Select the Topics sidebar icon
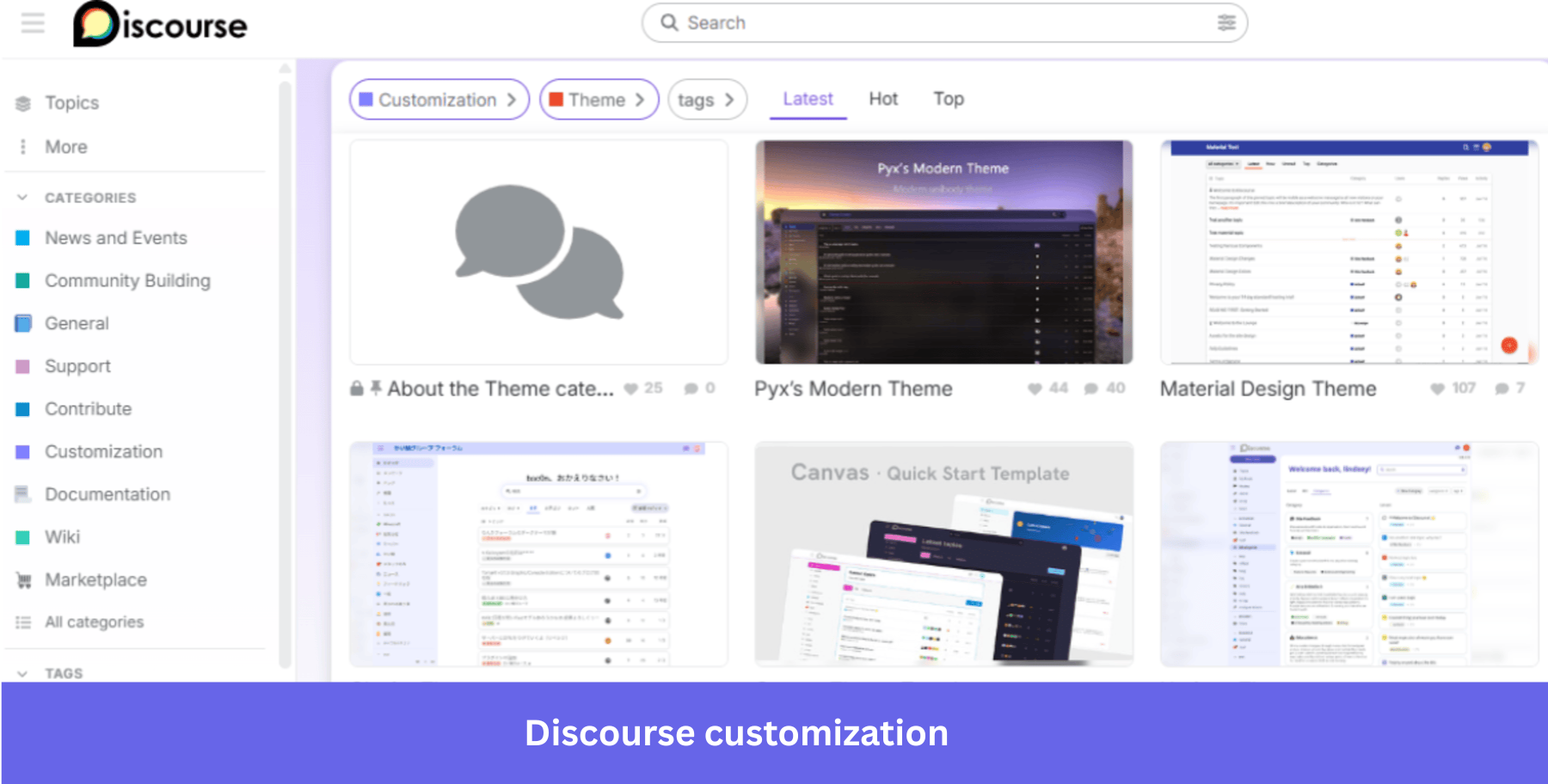The height and width of the screenshot is (784, 1548). click(23, 102)
